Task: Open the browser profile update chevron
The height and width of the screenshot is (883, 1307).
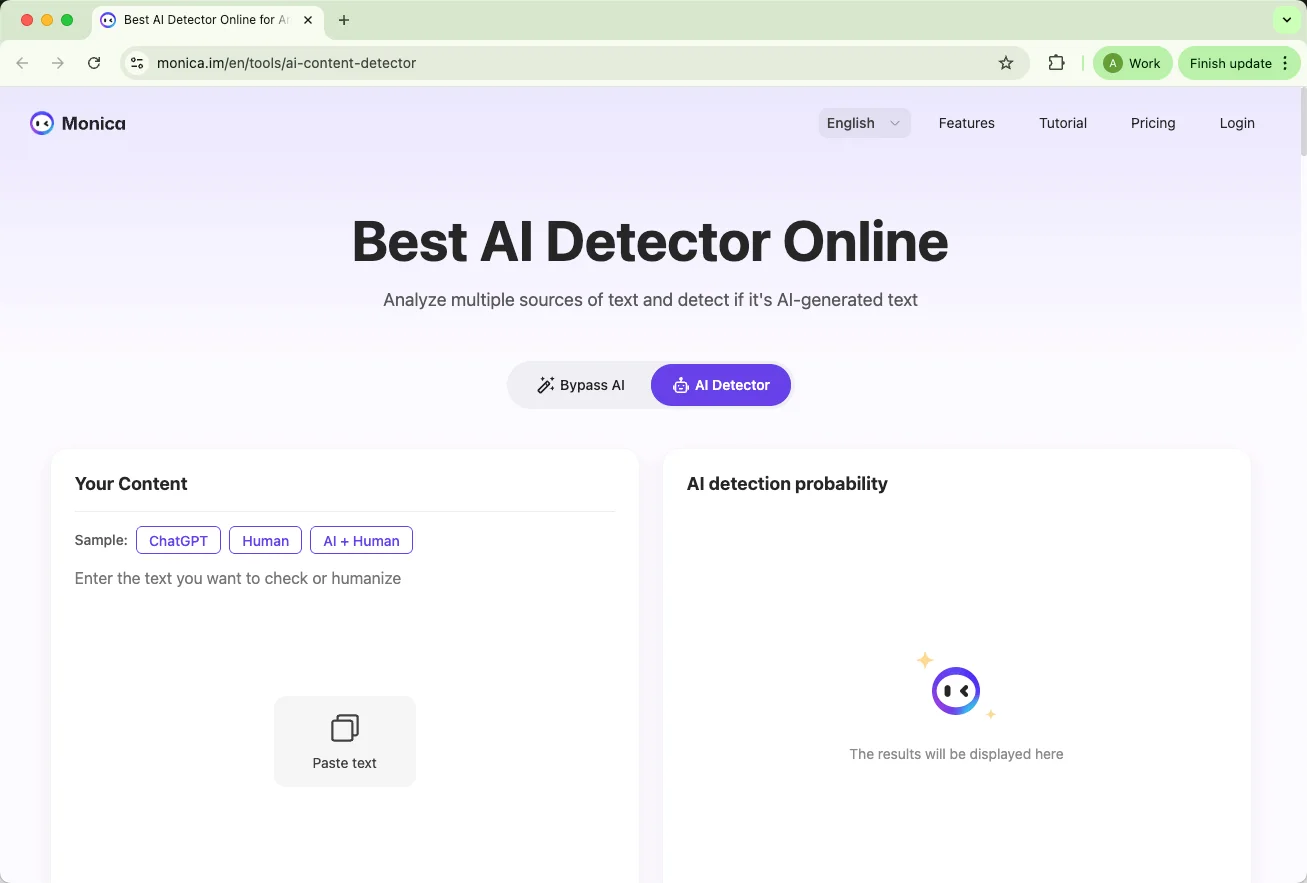Action: click(x=1286, y=19)
